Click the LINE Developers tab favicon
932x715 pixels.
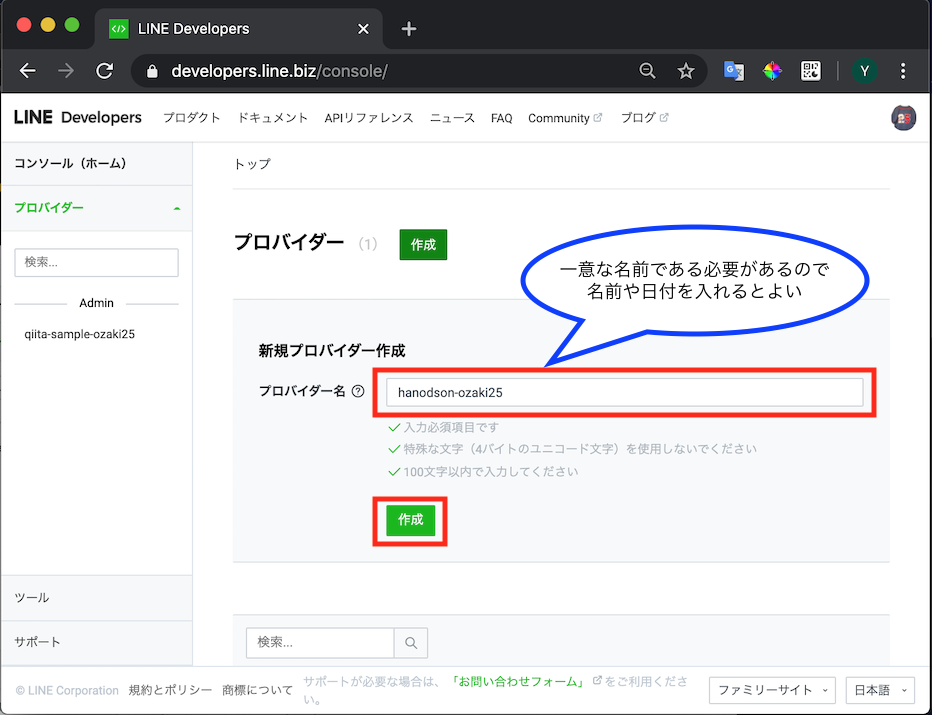[x=119, y=29]
